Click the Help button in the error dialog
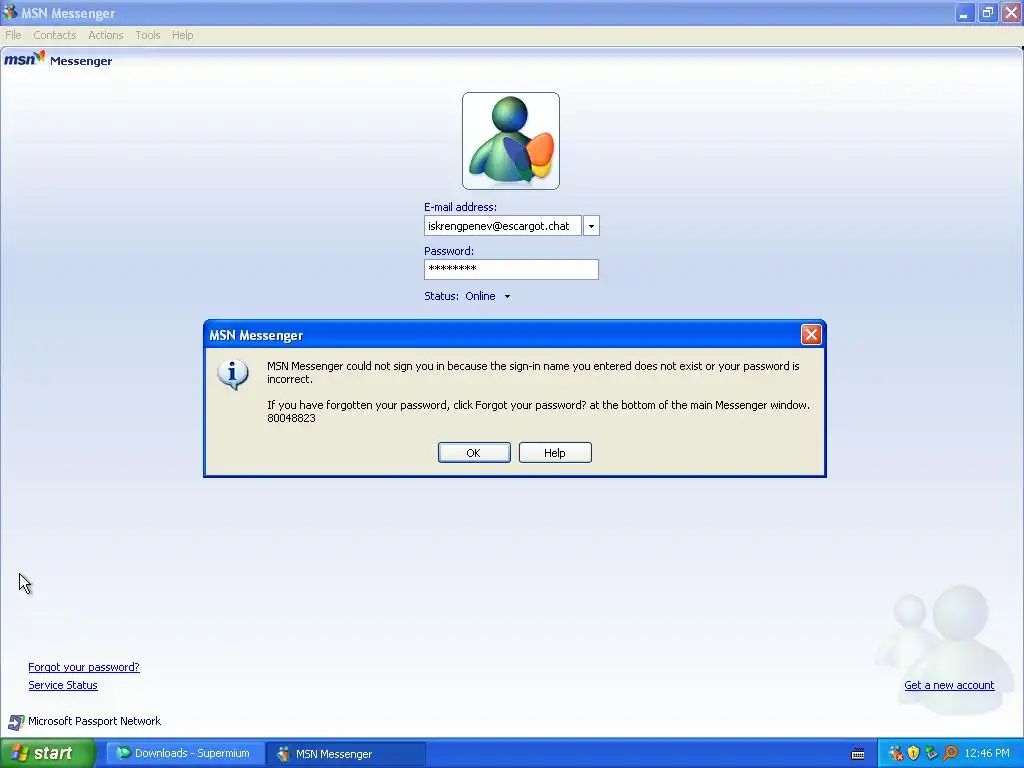 tap(555, 453)
